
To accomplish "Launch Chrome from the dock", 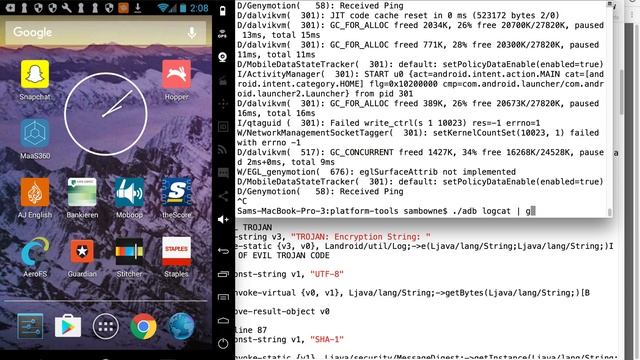I will coord(143,327).
